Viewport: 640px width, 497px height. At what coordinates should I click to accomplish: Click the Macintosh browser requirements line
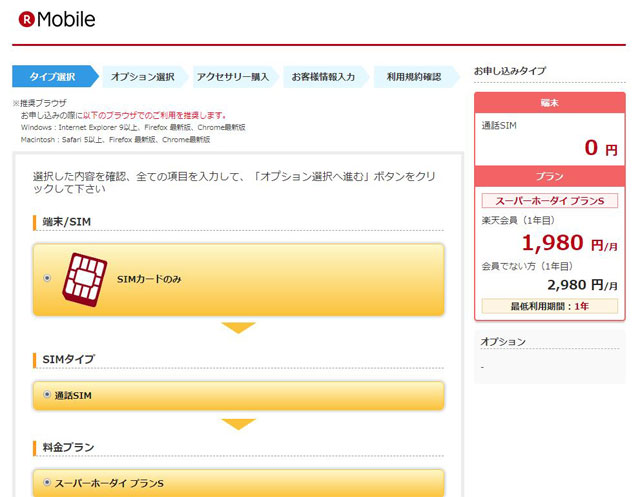click(116, 140)
